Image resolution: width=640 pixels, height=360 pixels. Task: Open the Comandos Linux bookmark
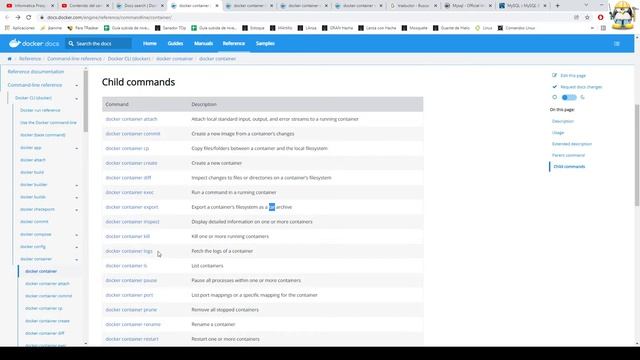pyautogui.click(x=516, y=28)
